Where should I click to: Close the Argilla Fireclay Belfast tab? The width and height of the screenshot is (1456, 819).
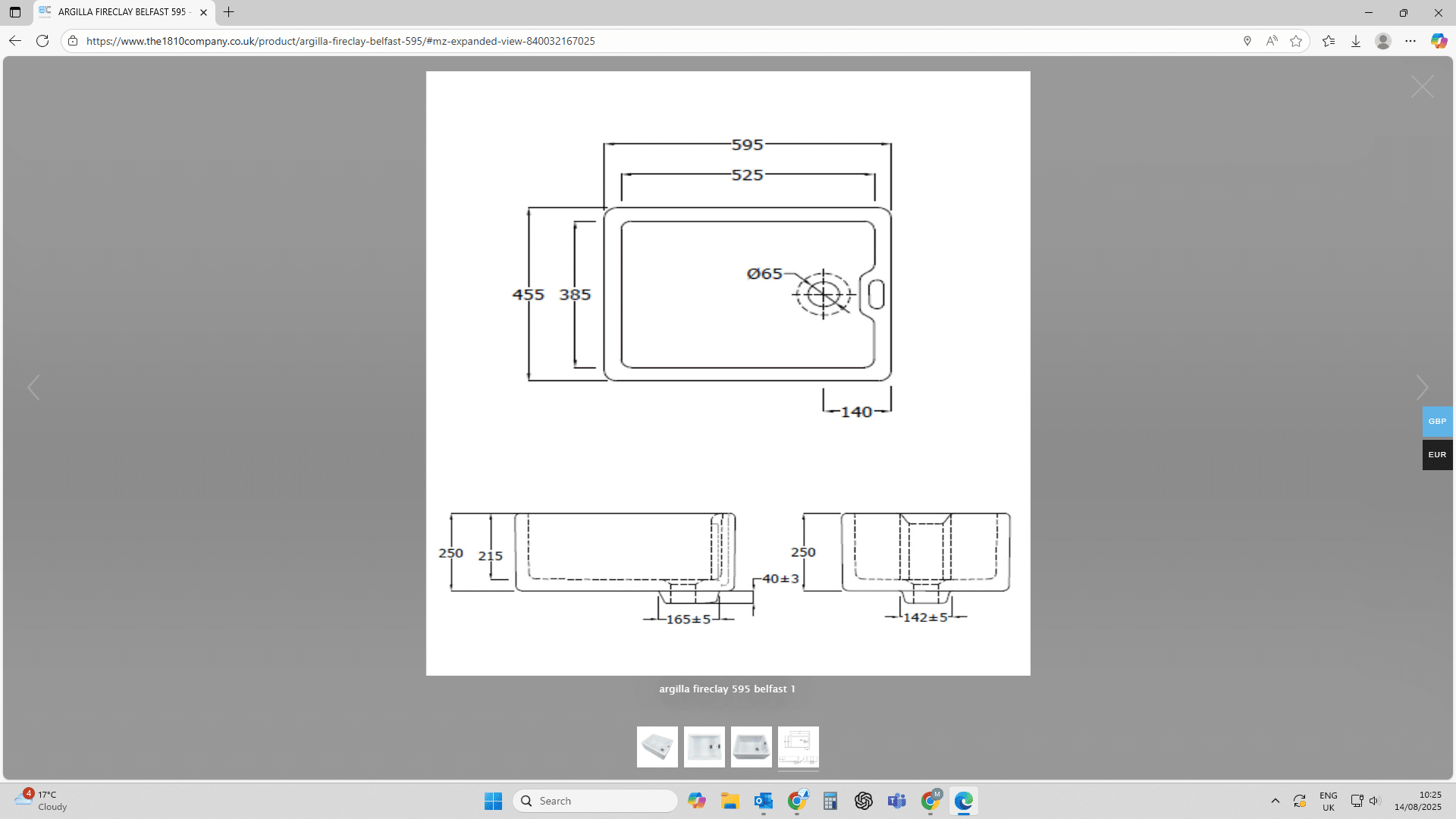pos(203,12)
